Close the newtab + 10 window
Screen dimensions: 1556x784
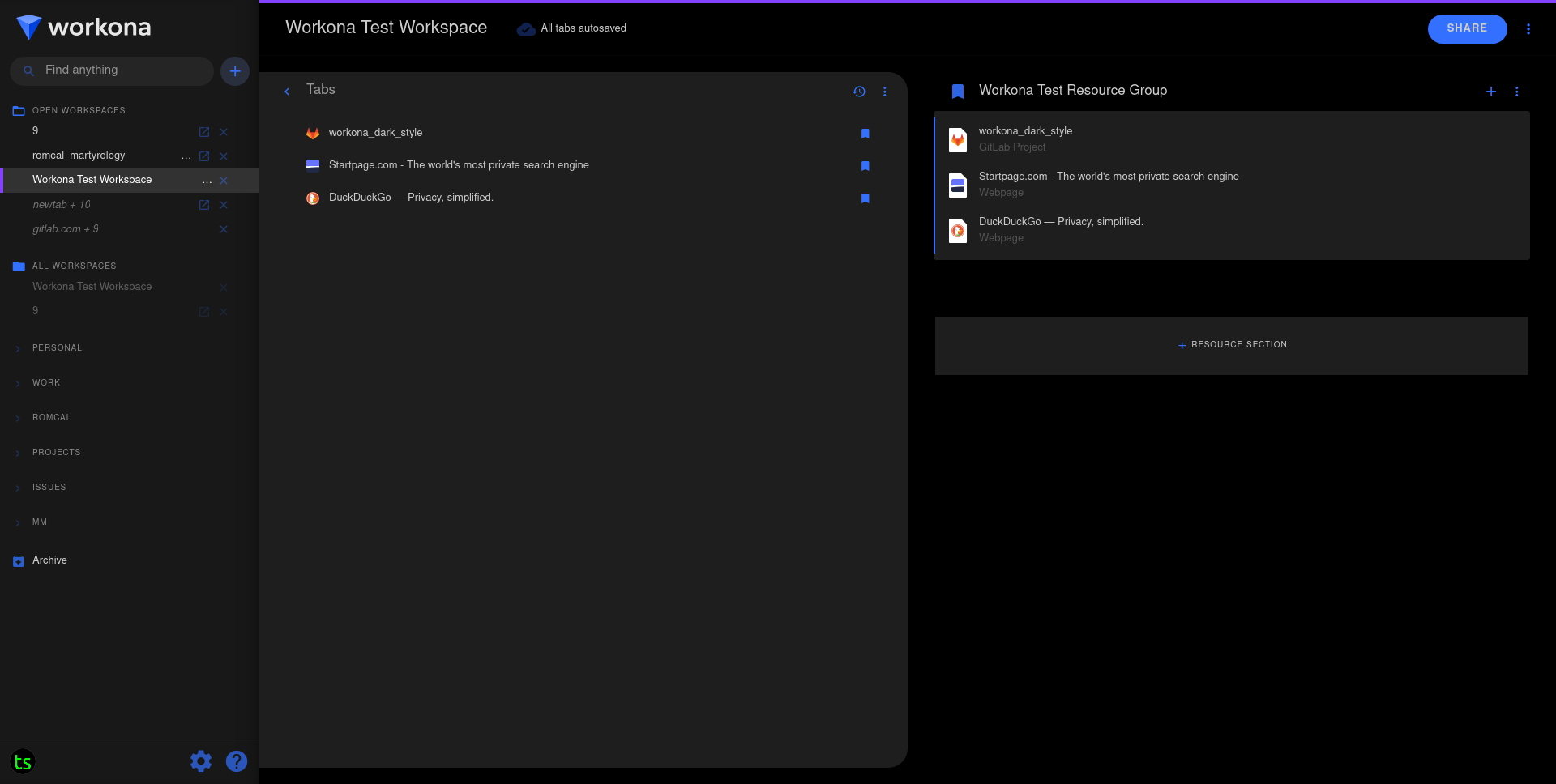coord(224,205)
